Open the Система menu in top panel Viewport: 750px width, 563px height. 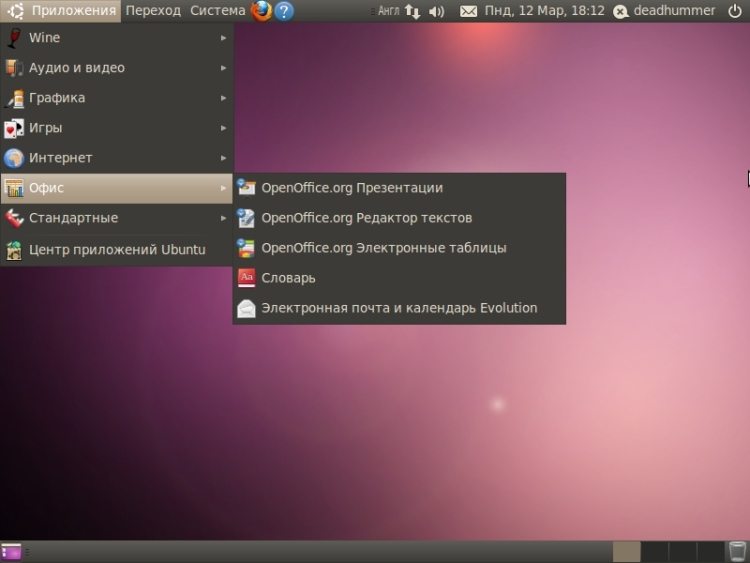click(x=217, y=11)
